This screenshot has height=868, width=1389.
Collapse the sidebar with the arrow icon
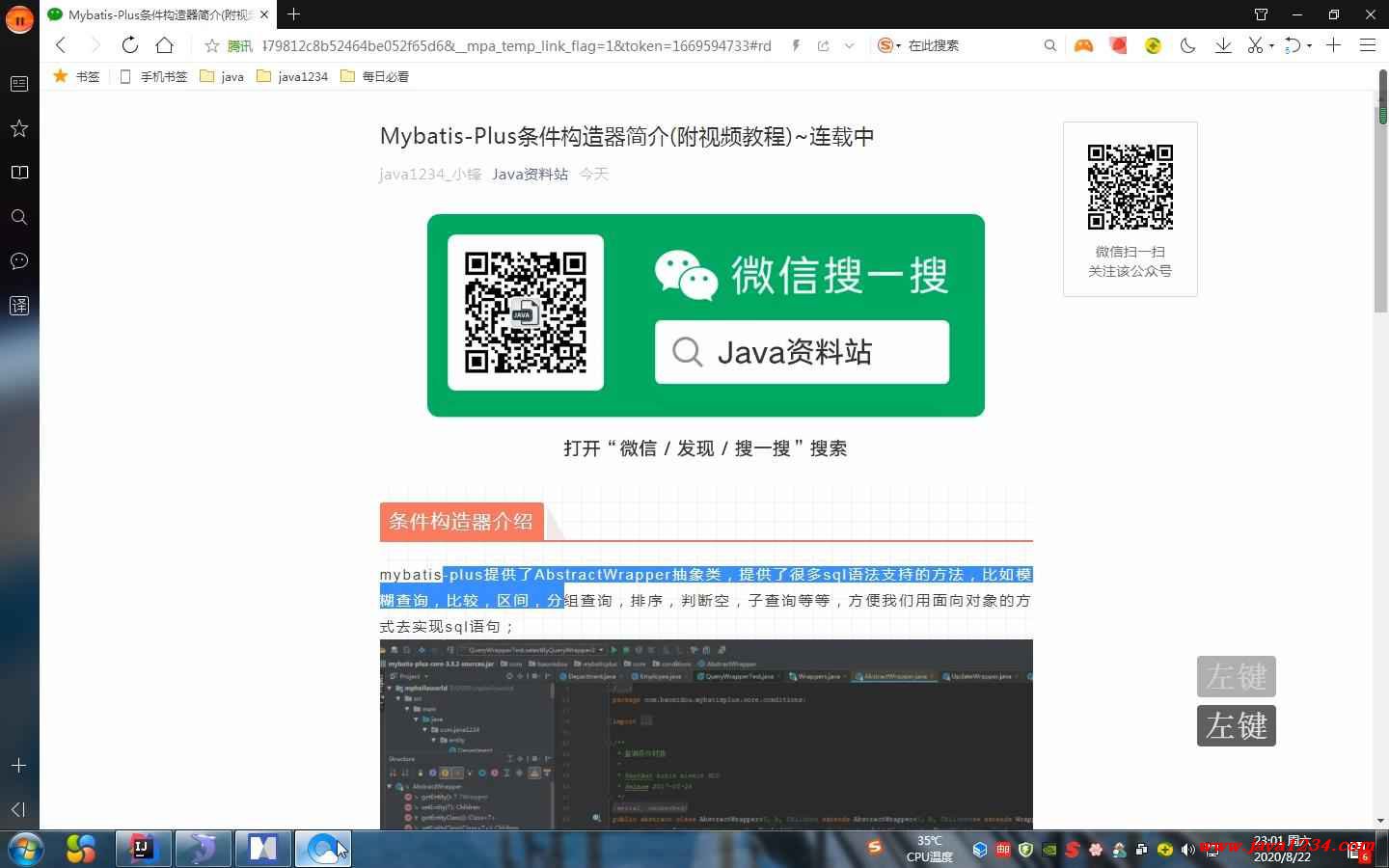coord(18,809)
